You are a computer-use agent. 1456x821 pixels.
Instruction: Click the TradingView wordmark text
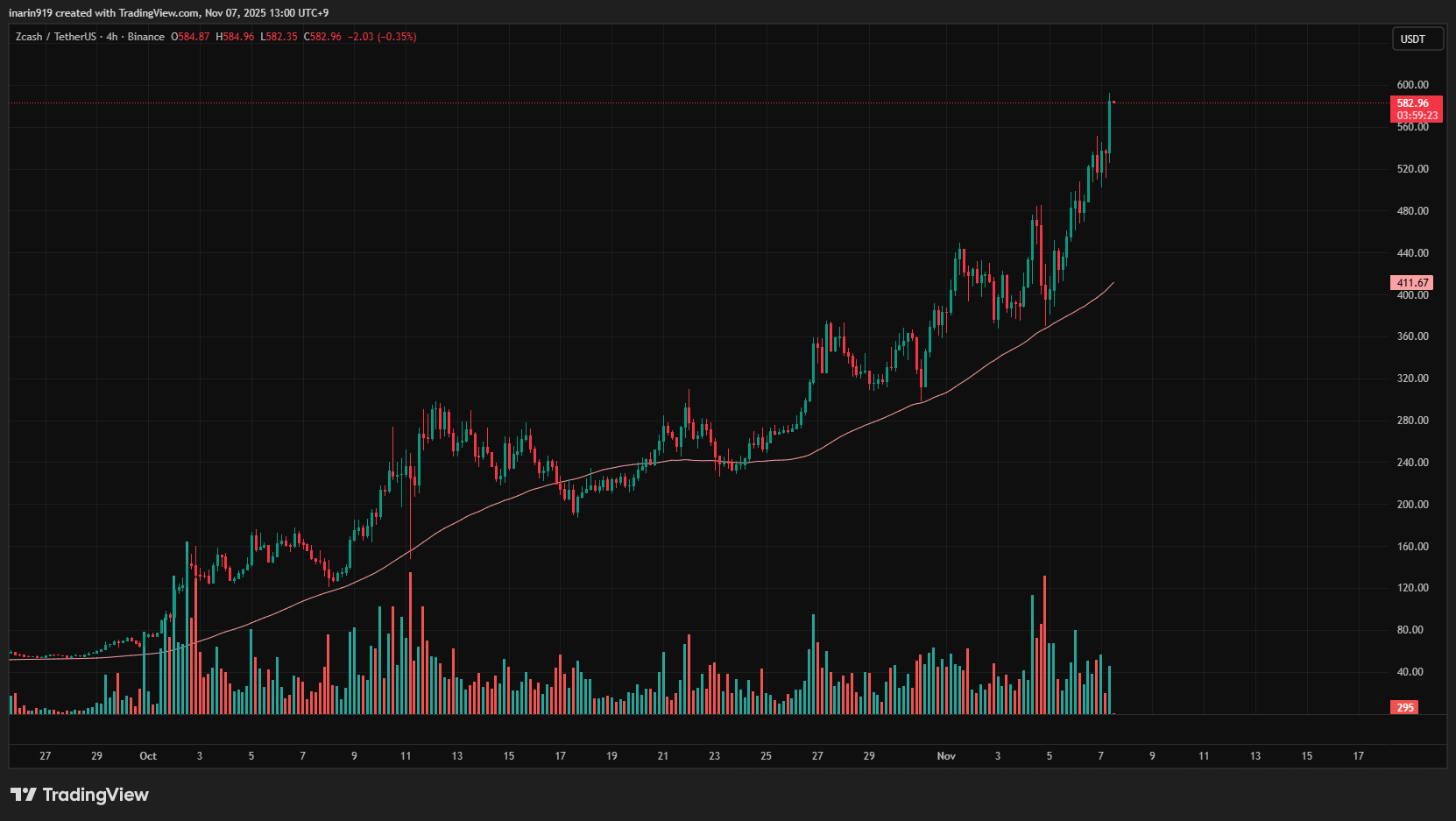coord(95,795)
